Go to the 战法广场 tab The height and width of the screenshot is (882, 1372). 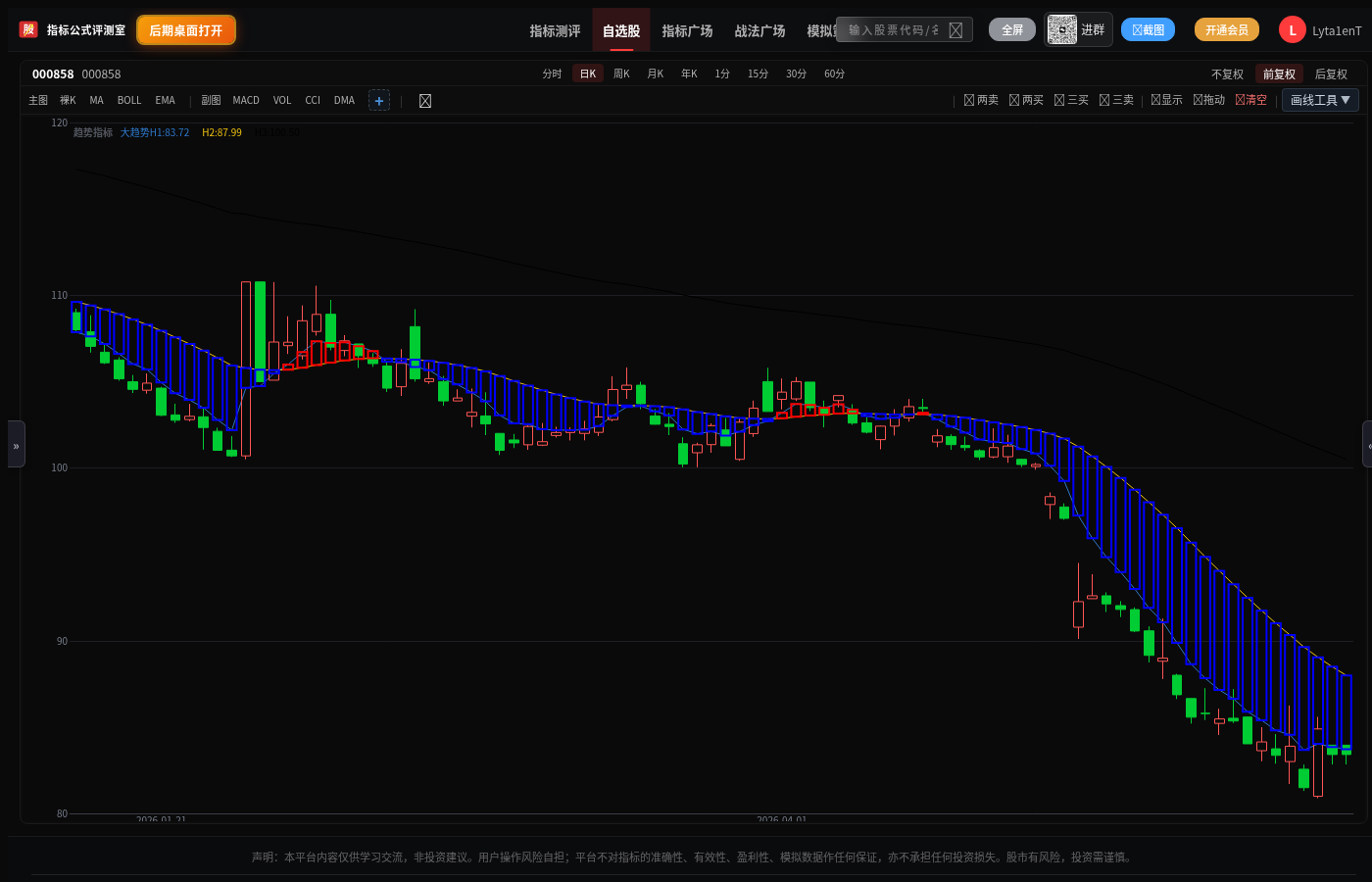point(759,30)
